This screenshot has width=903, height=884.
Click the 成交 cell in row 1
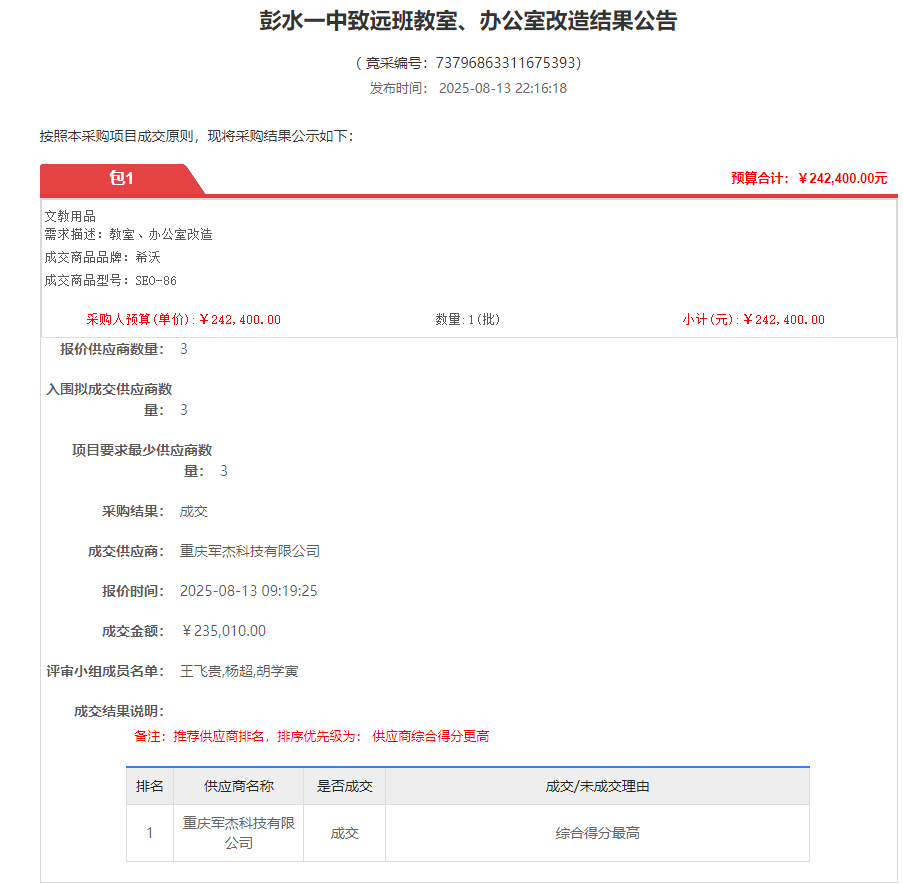(344, 832)
